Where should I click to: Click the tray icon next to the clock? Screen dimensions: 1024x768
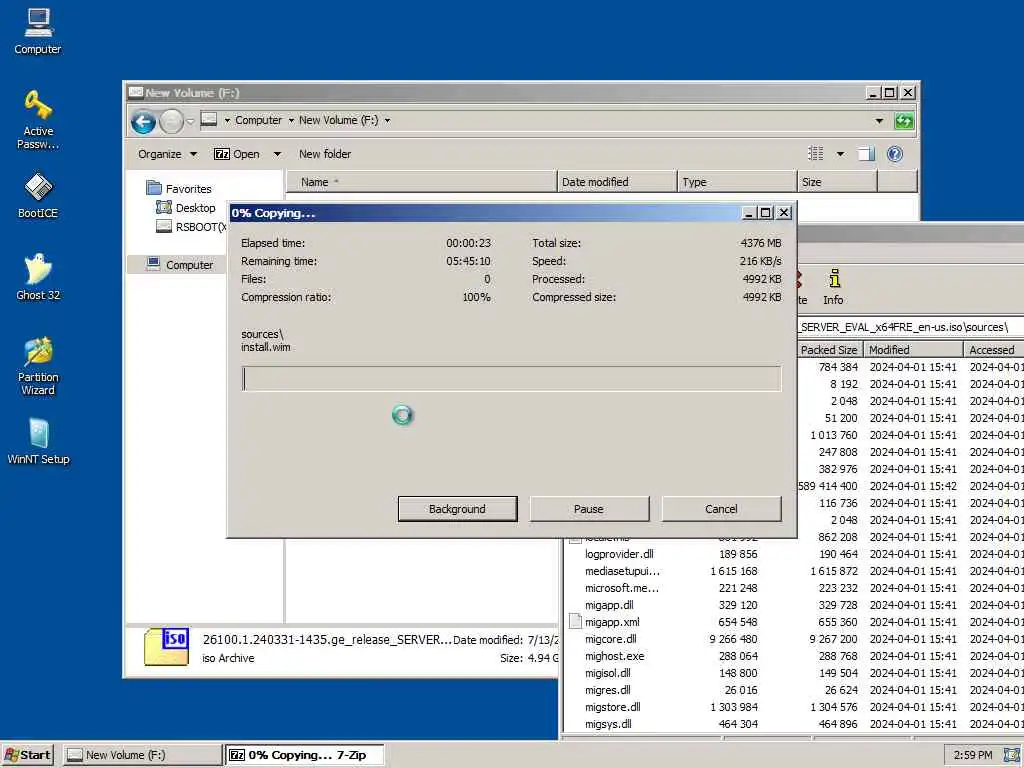1012,755
